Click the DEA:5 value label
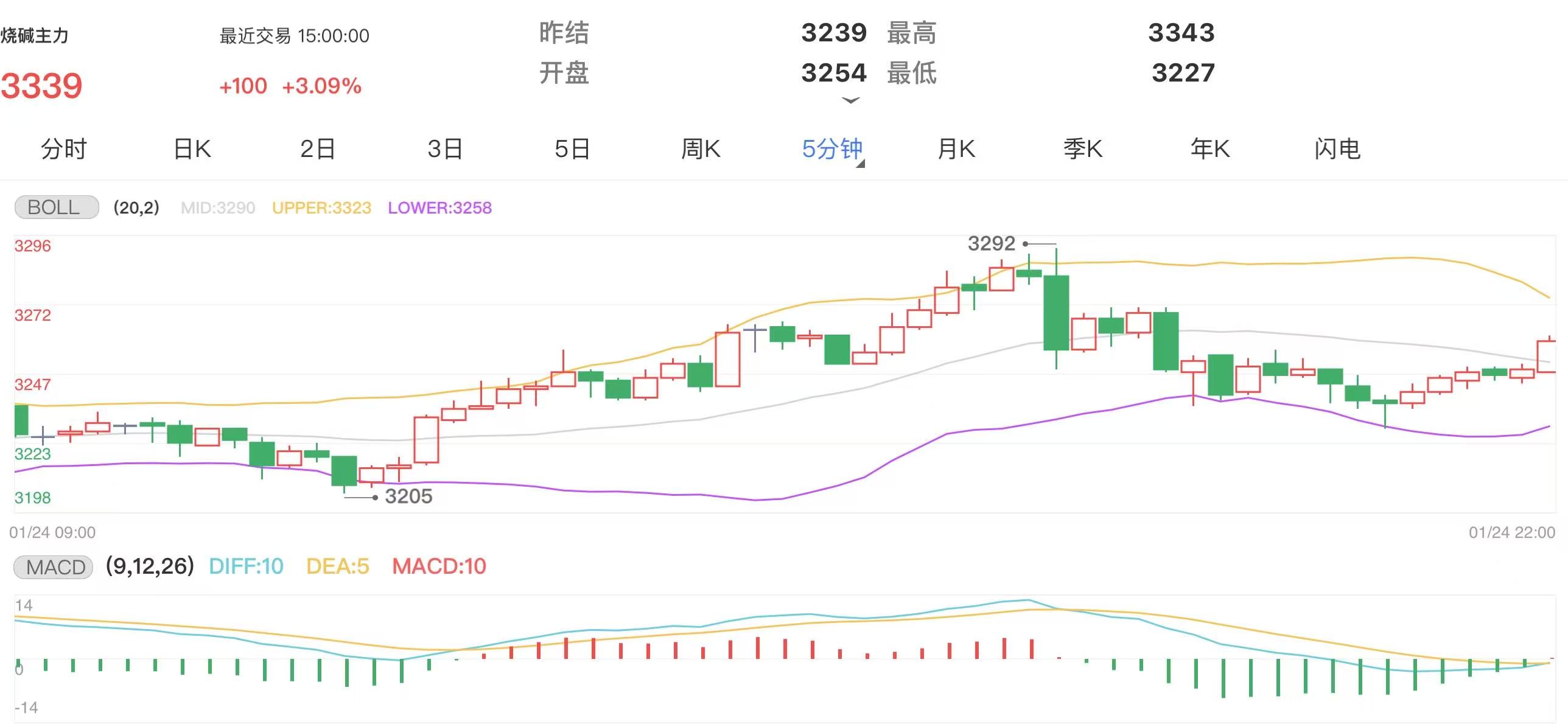The image size is (1568, 724). 338,566
